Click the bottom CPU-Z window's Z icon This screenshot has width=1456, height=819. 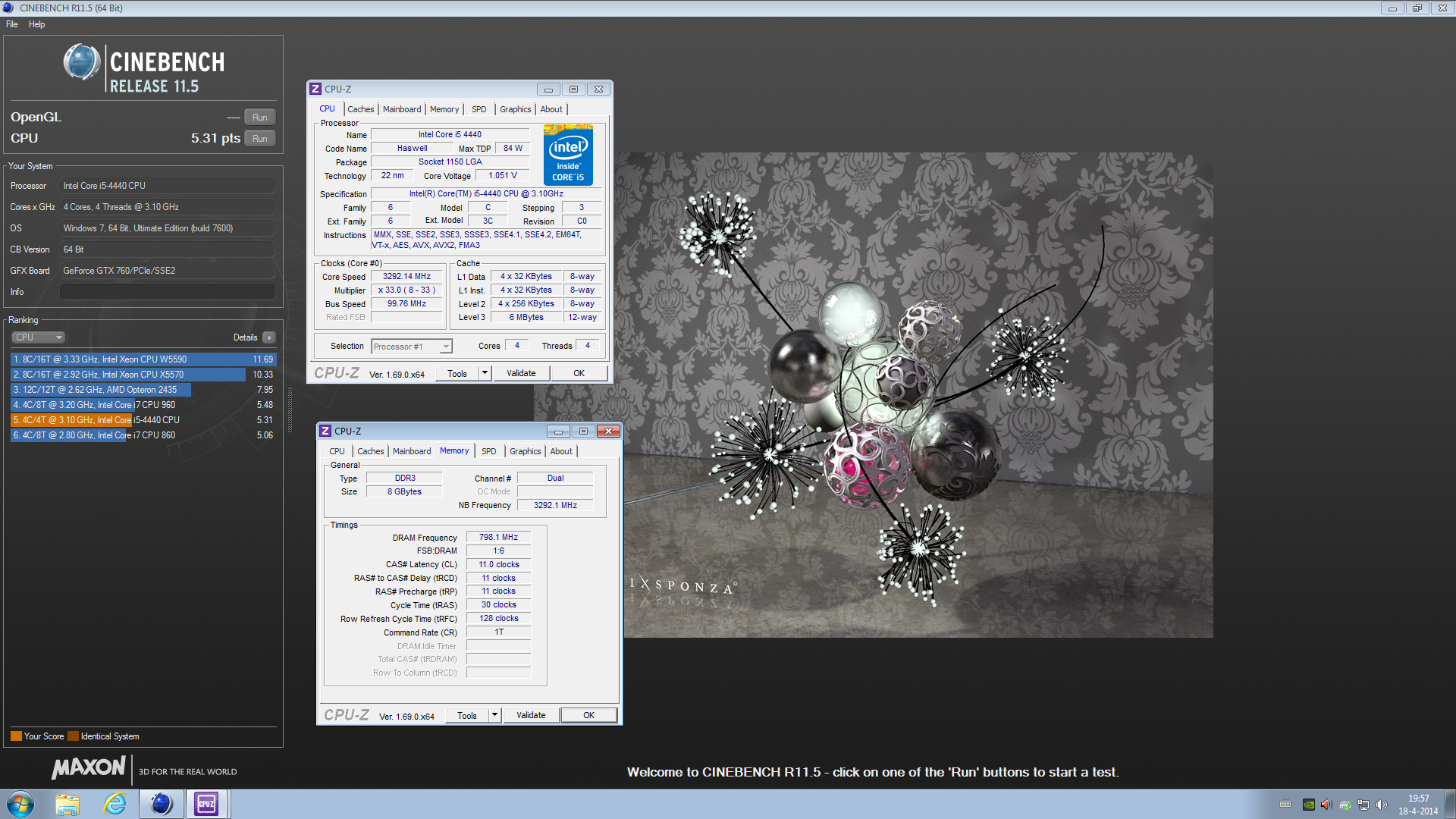325,431
